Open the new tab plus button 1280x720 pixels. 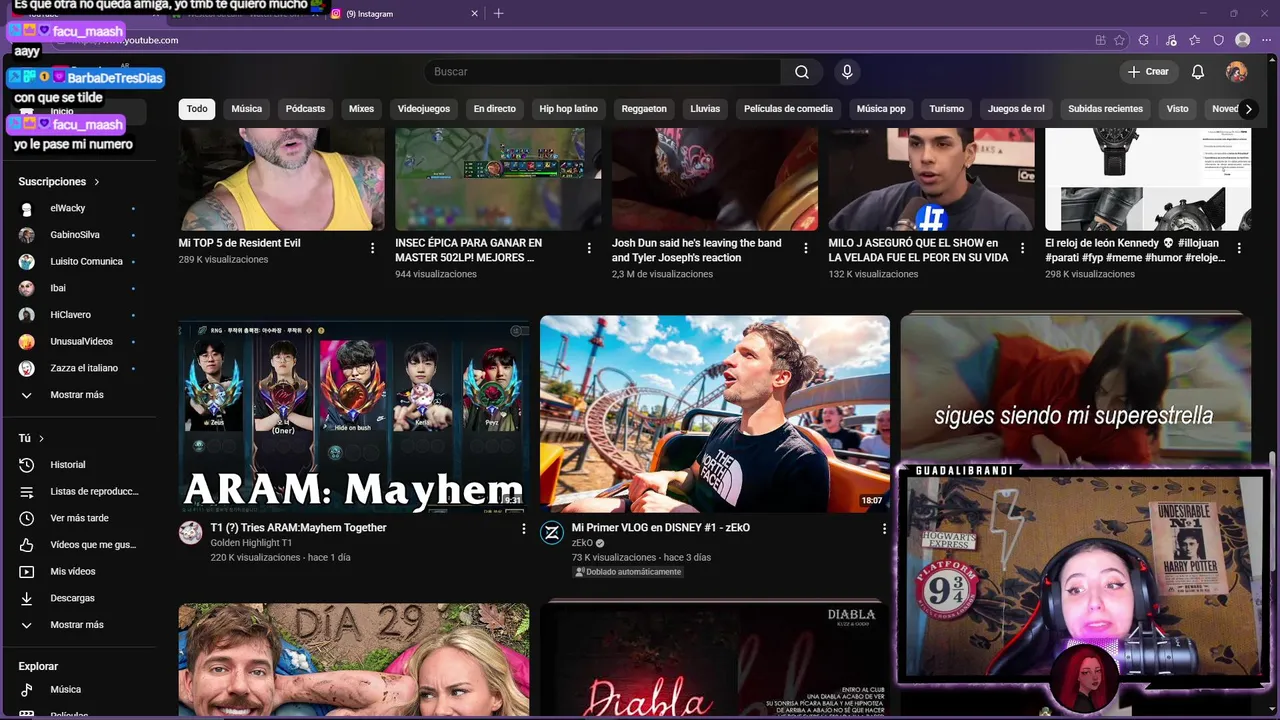point(498,13)
